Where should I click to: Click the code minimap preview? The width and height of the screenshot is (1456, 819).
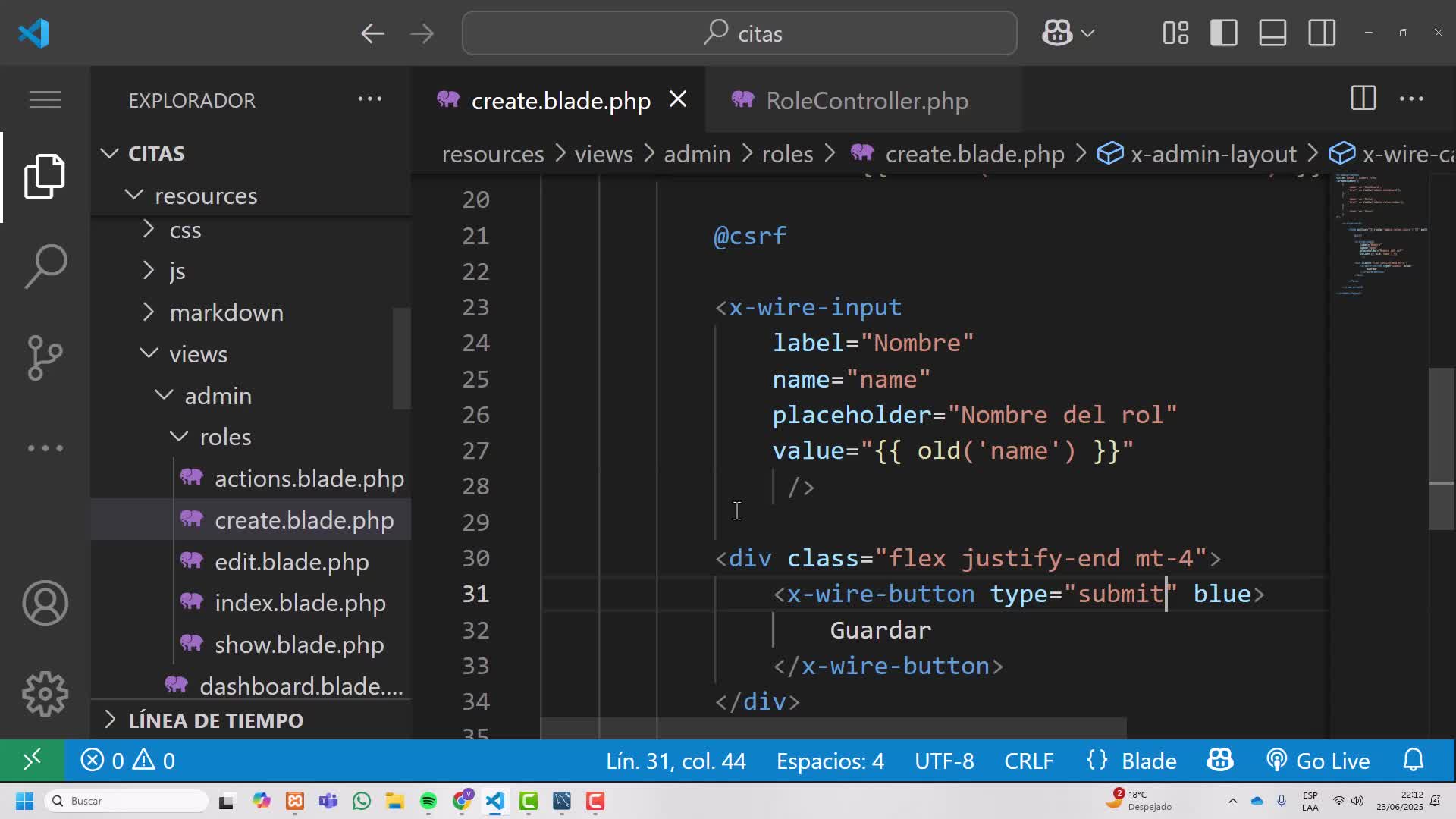coord(1380,234)
